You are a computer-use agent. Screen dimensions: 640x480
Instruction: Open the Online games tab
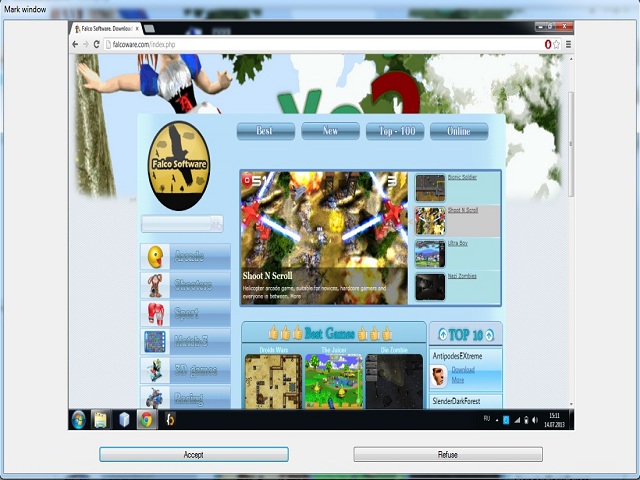click(459, 131)
